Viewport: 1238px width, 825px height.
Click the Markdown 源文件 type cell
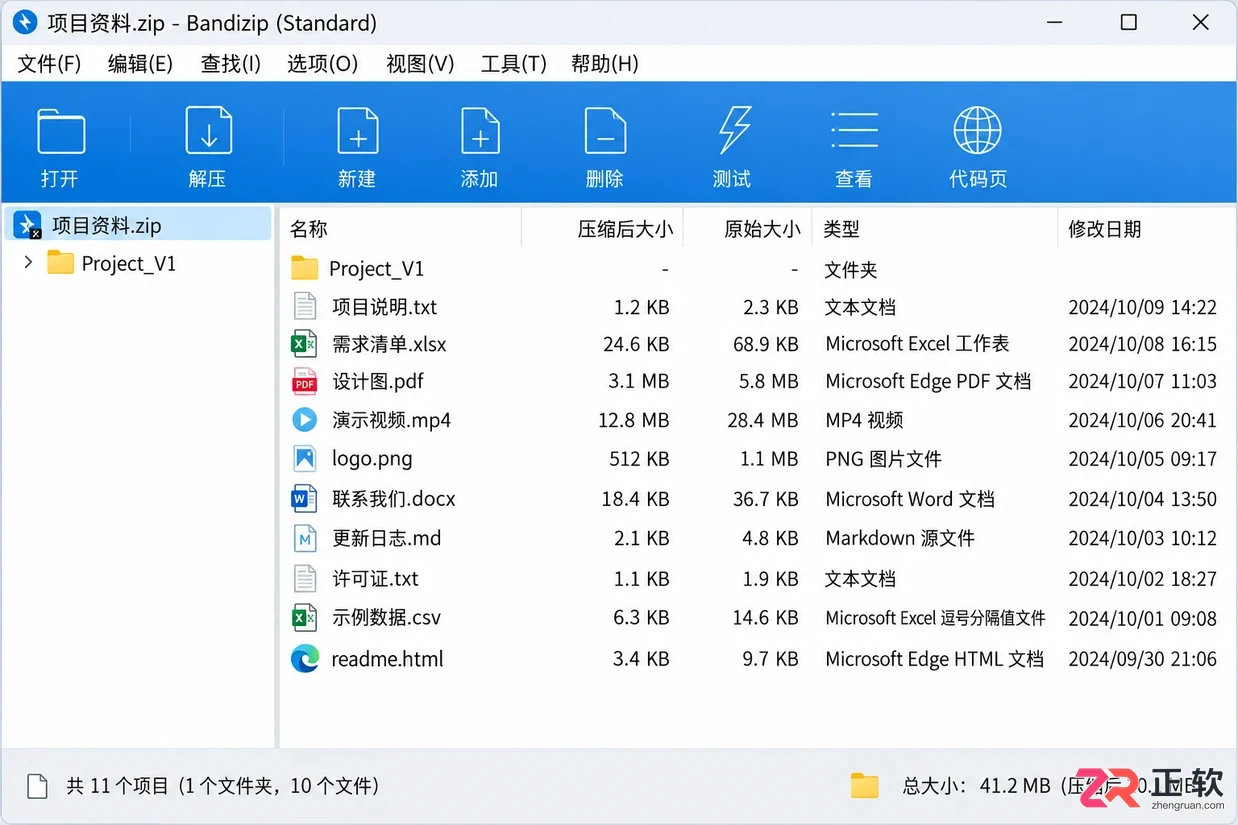click(x=900, y=538)
